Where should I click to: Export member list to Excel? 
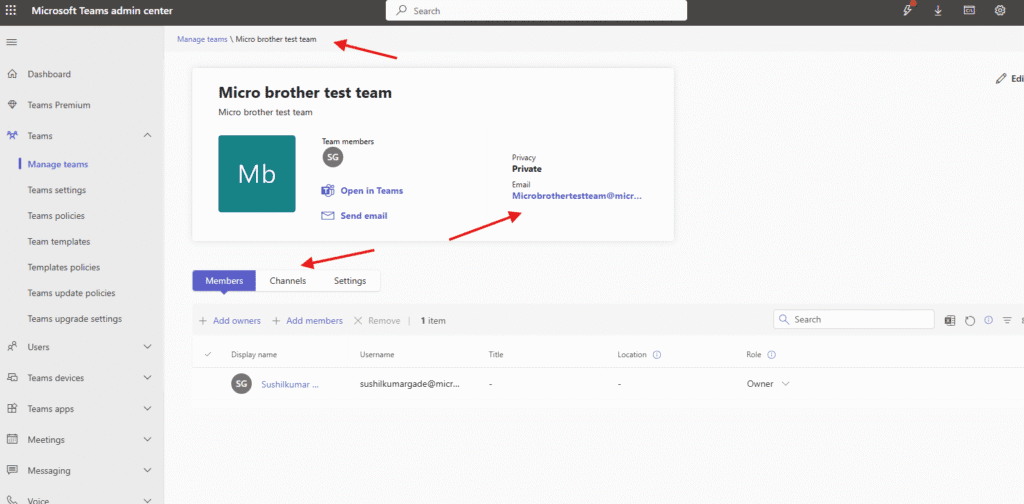950,320
